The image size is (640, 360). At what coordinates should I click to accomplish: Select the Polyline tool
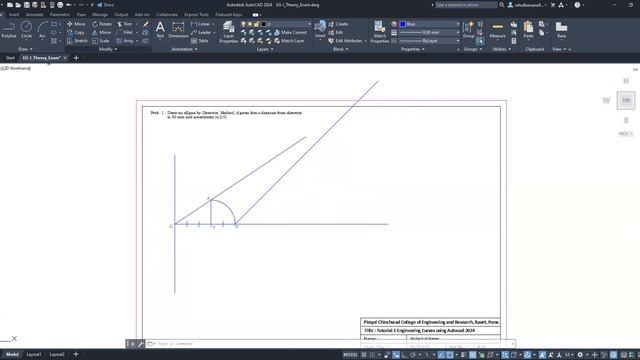tap(9, 30)
